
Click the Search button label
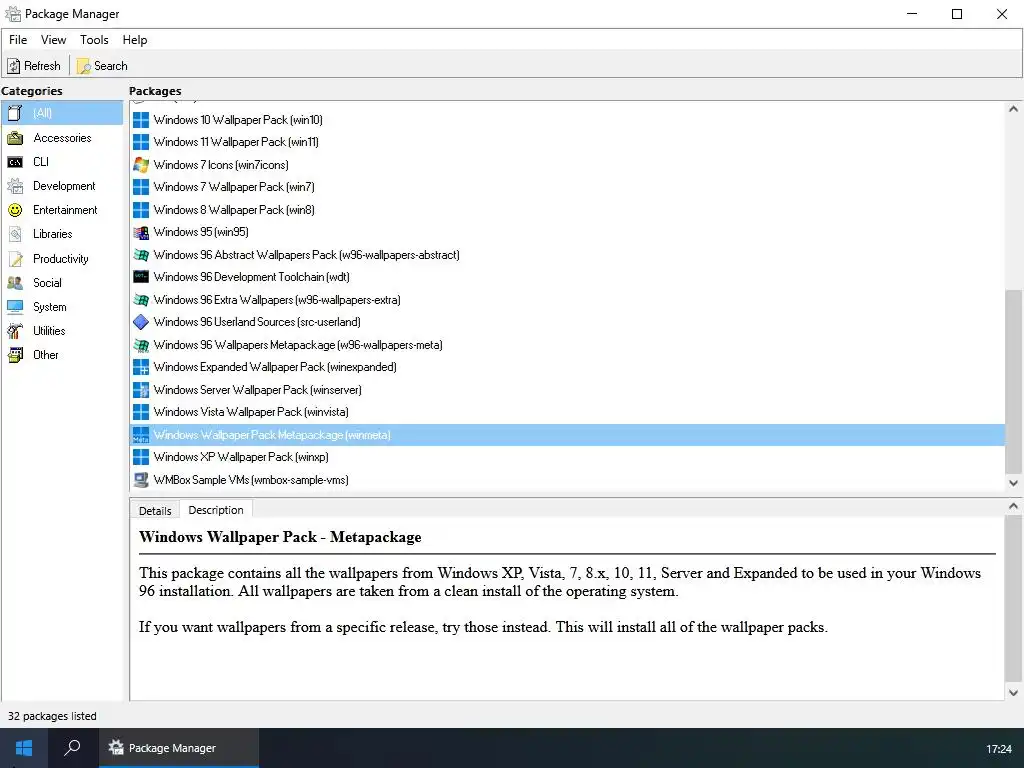coord(110,66)
